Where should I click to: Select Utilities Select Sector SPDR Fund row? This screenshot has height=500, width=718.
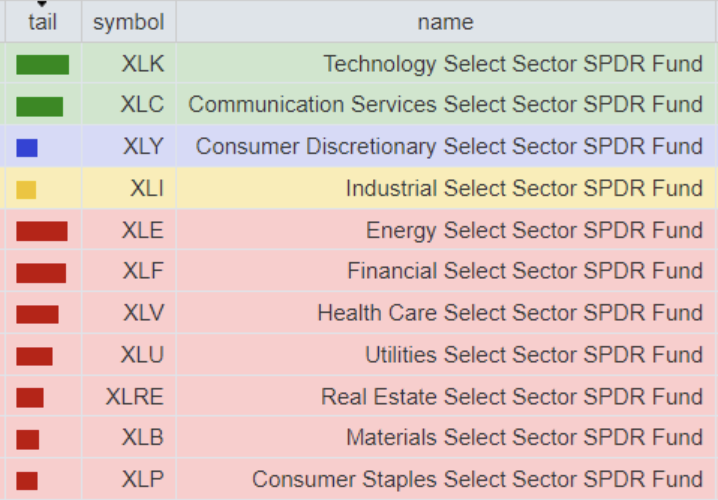pos(534,355)
